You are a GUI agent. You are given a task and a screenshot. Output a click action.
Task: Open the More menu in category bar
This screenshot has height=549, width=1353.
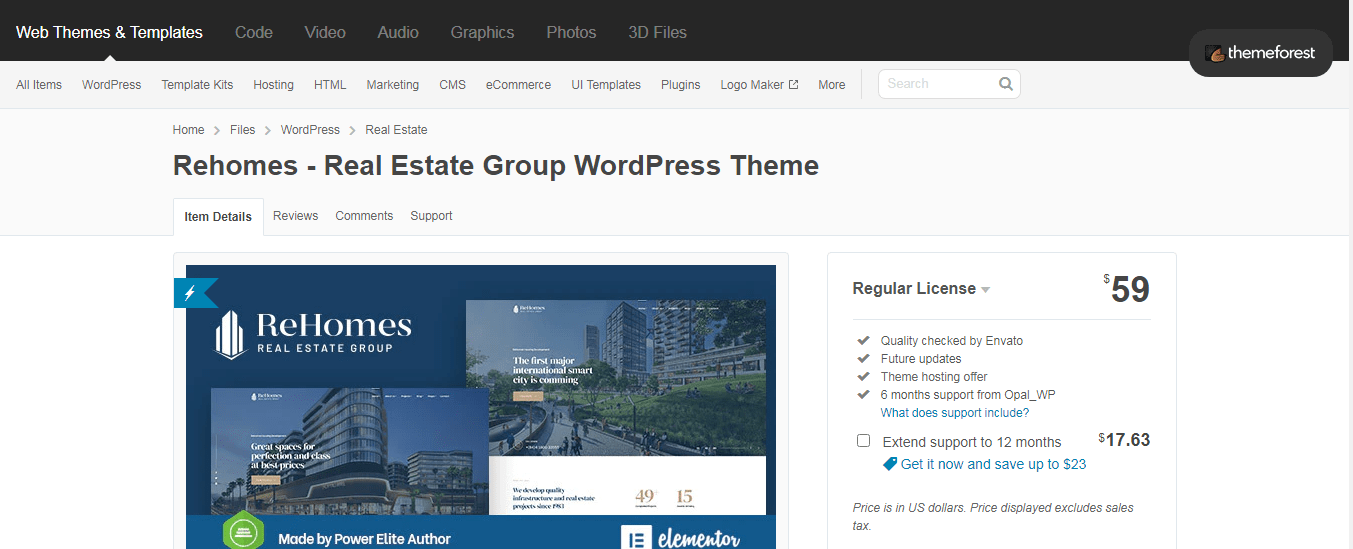(x=831, y=85)
